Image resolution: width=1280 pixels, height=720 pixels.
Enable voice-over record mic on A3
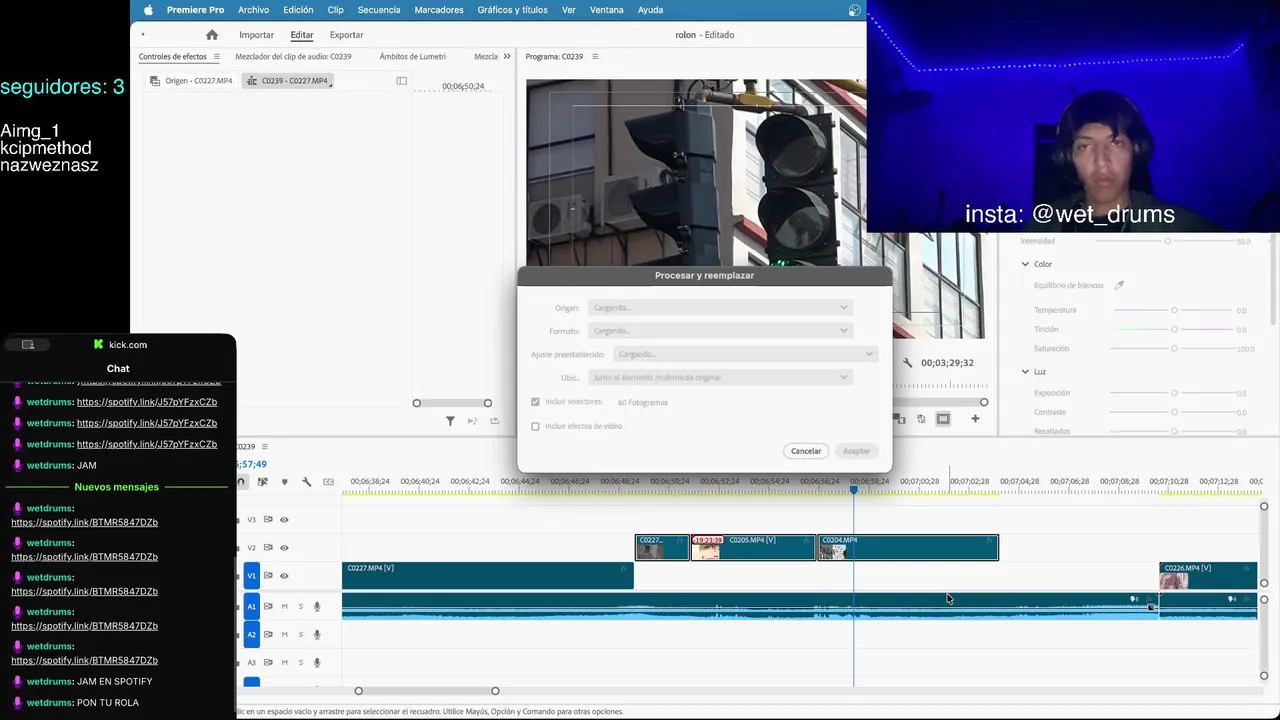317,662
